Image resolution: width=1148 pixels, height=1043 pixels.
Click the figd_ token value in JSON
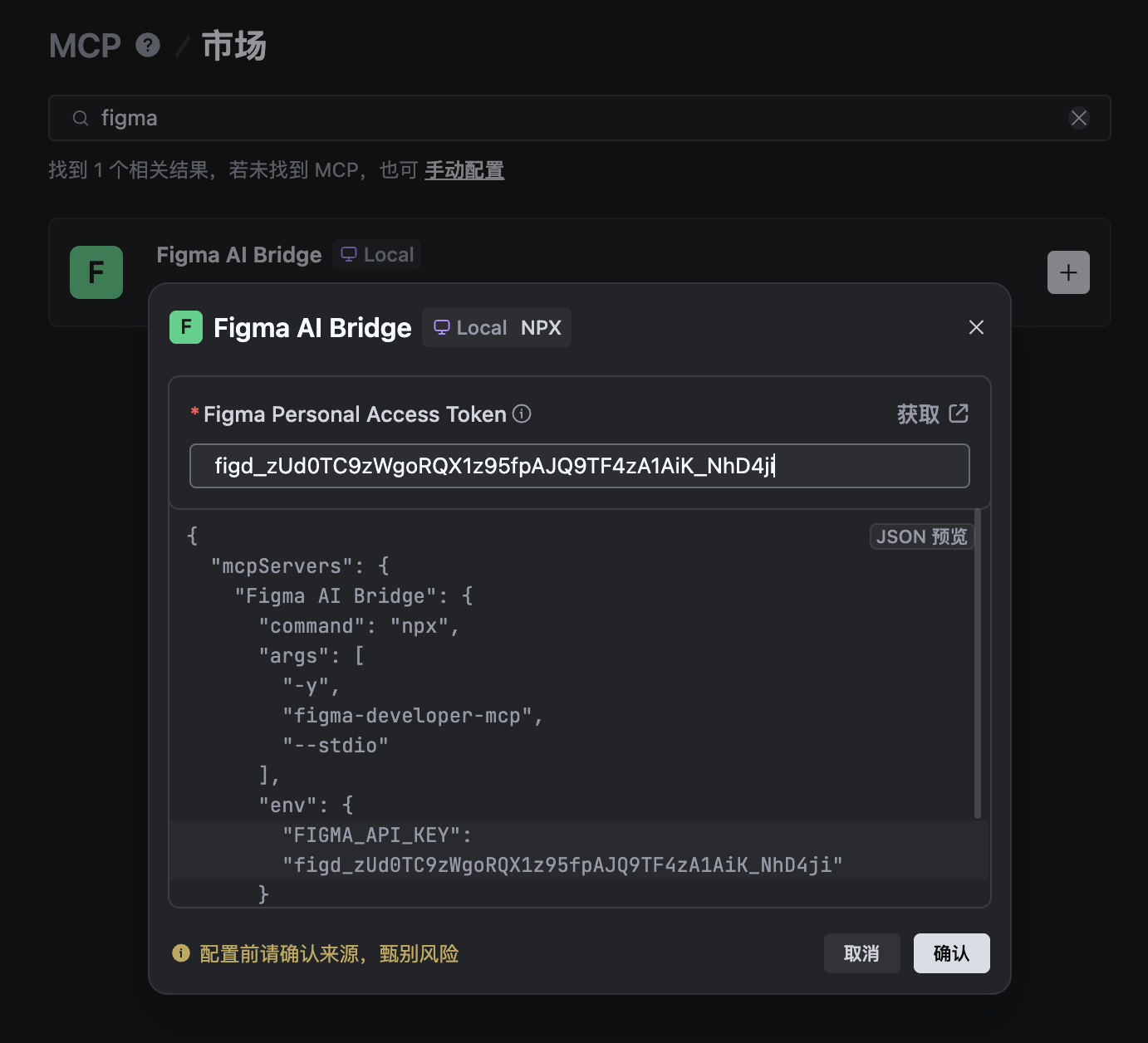562,865
